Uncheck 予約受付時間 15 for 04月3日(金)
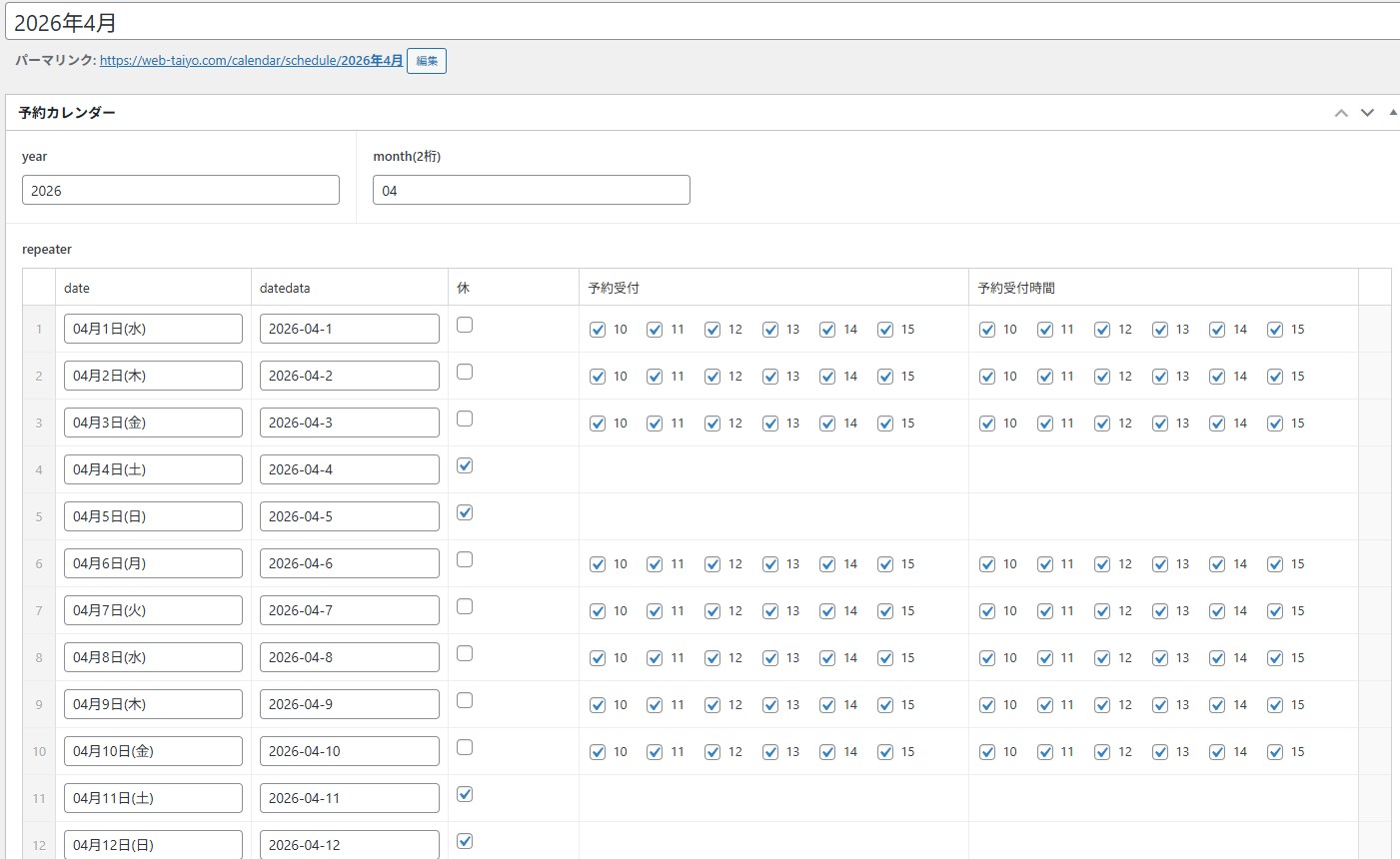Image resolution: width=1400 pixels, height=859 pixels. [1275, 424]
